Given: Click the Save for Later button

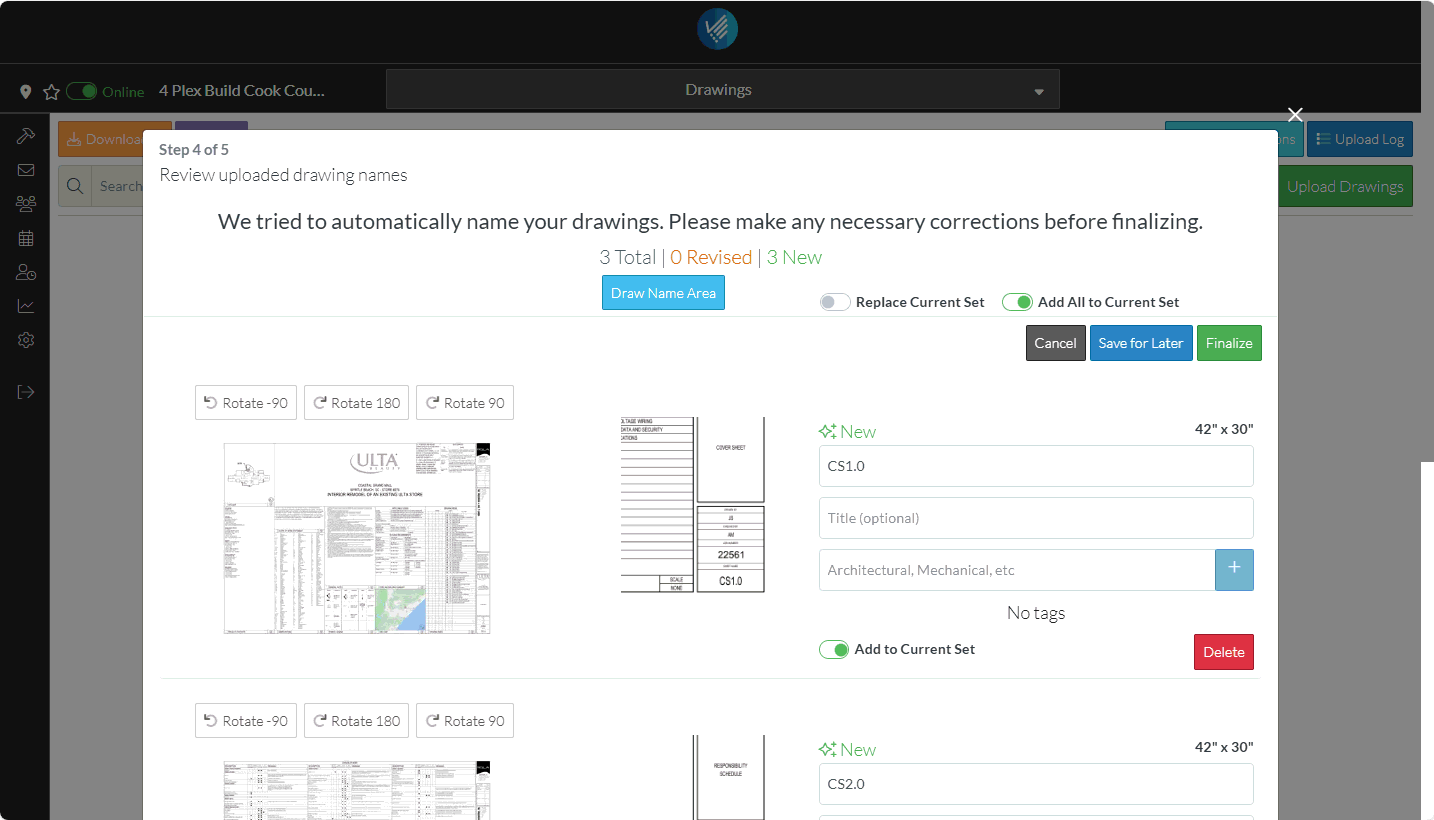Looking at the screenshot, I should pos(1141,343).
